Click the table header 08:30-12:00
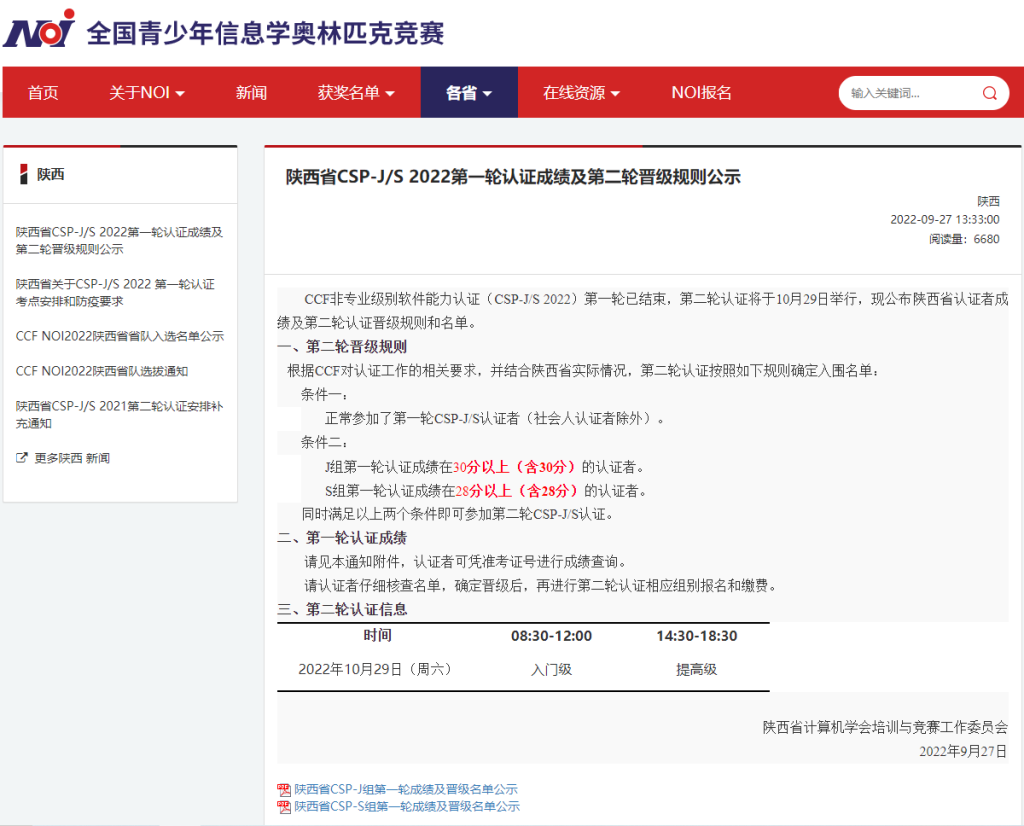1024x826 pixels. 551,636
